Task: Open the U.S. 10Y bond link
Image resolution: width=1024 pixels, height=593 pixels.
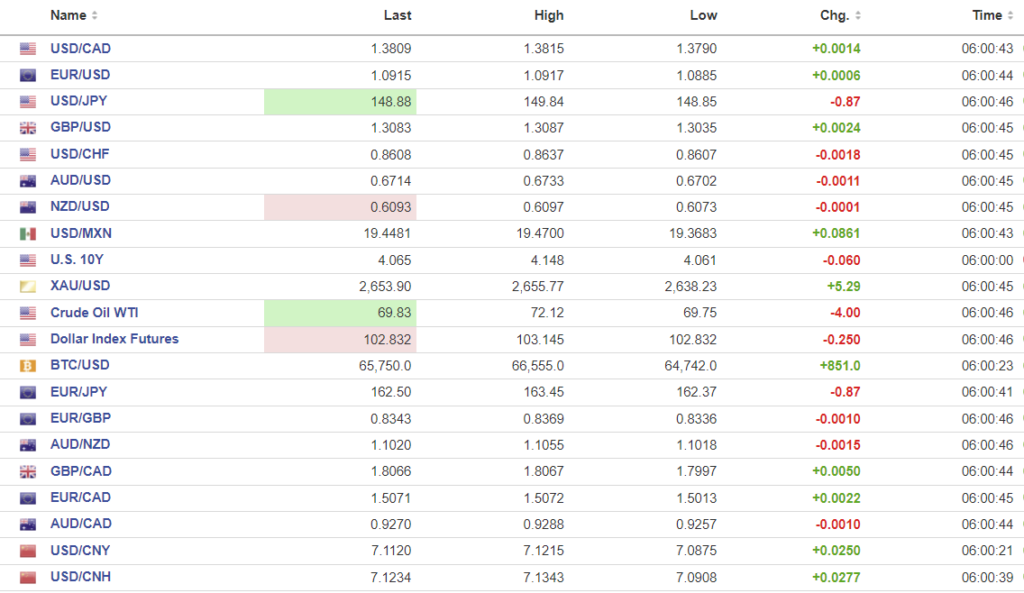Action: 76,260
